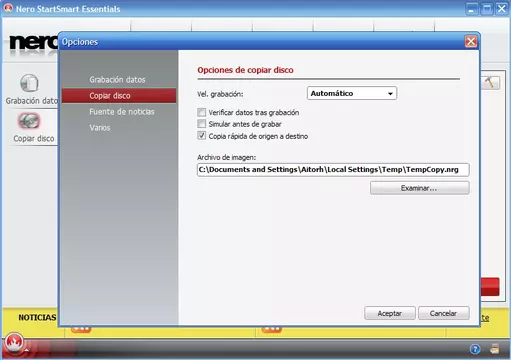Open the blue help question mark icon
The width and height of the screenshot is (511, 360).
pos(475,349)
